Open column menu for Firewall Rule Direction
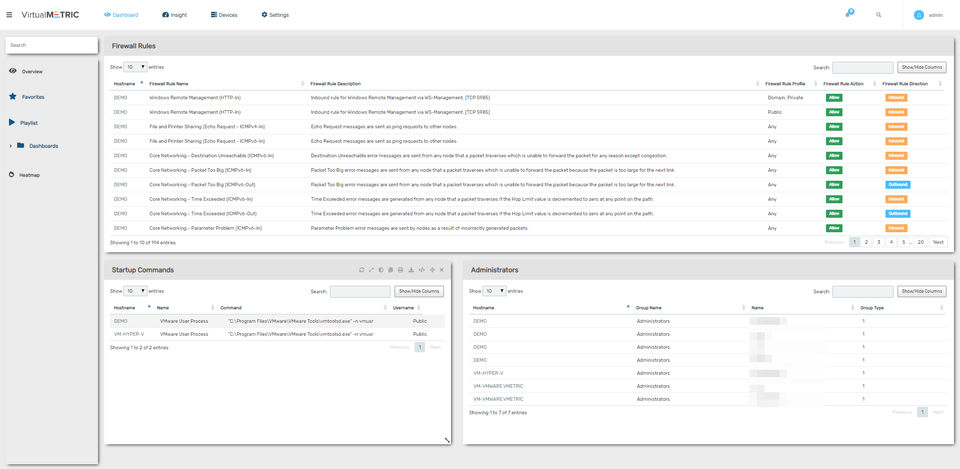 pos(940,84)
